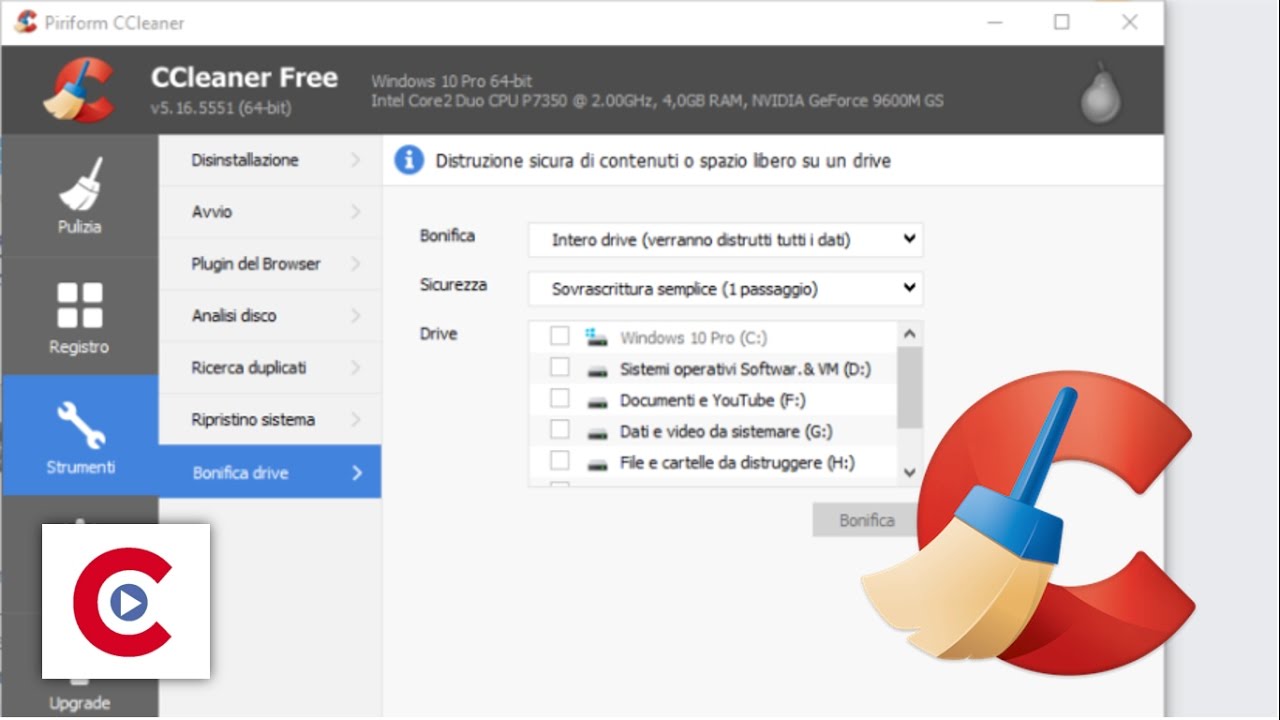
Task: Click Windows 10 Pro (C:) drive icon
Action: pos(596,337)
